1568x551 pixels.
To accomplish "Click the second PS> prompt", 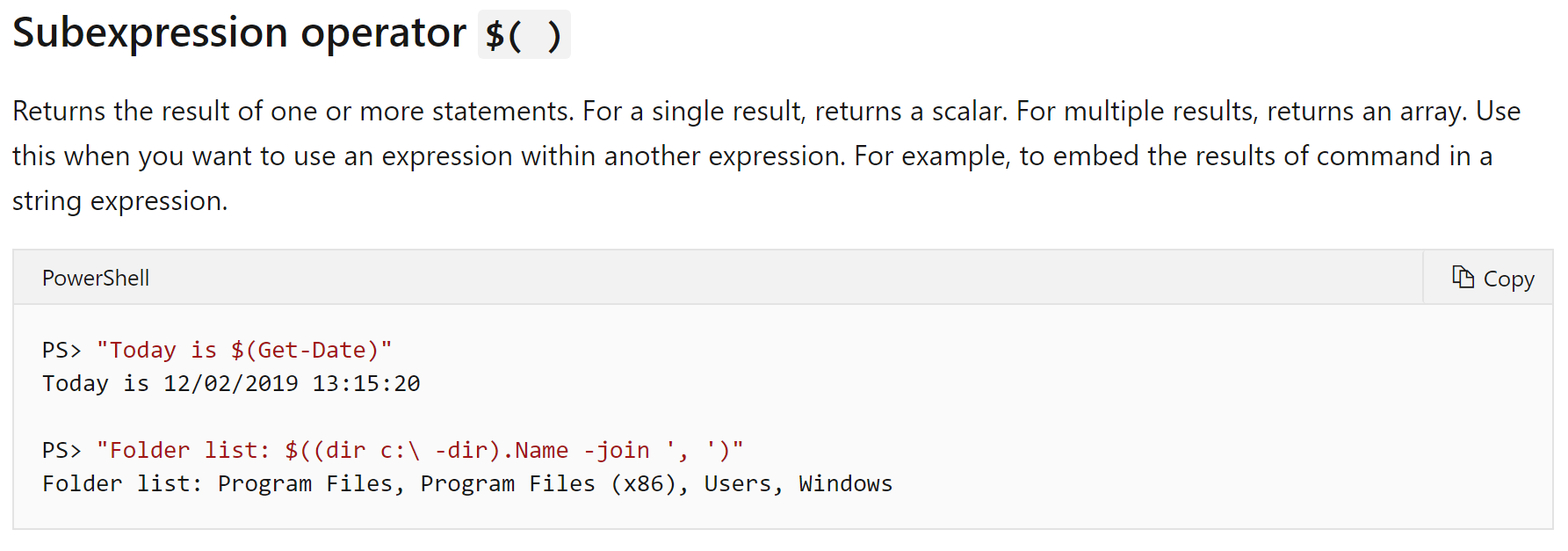I will [x=61, y=450].
